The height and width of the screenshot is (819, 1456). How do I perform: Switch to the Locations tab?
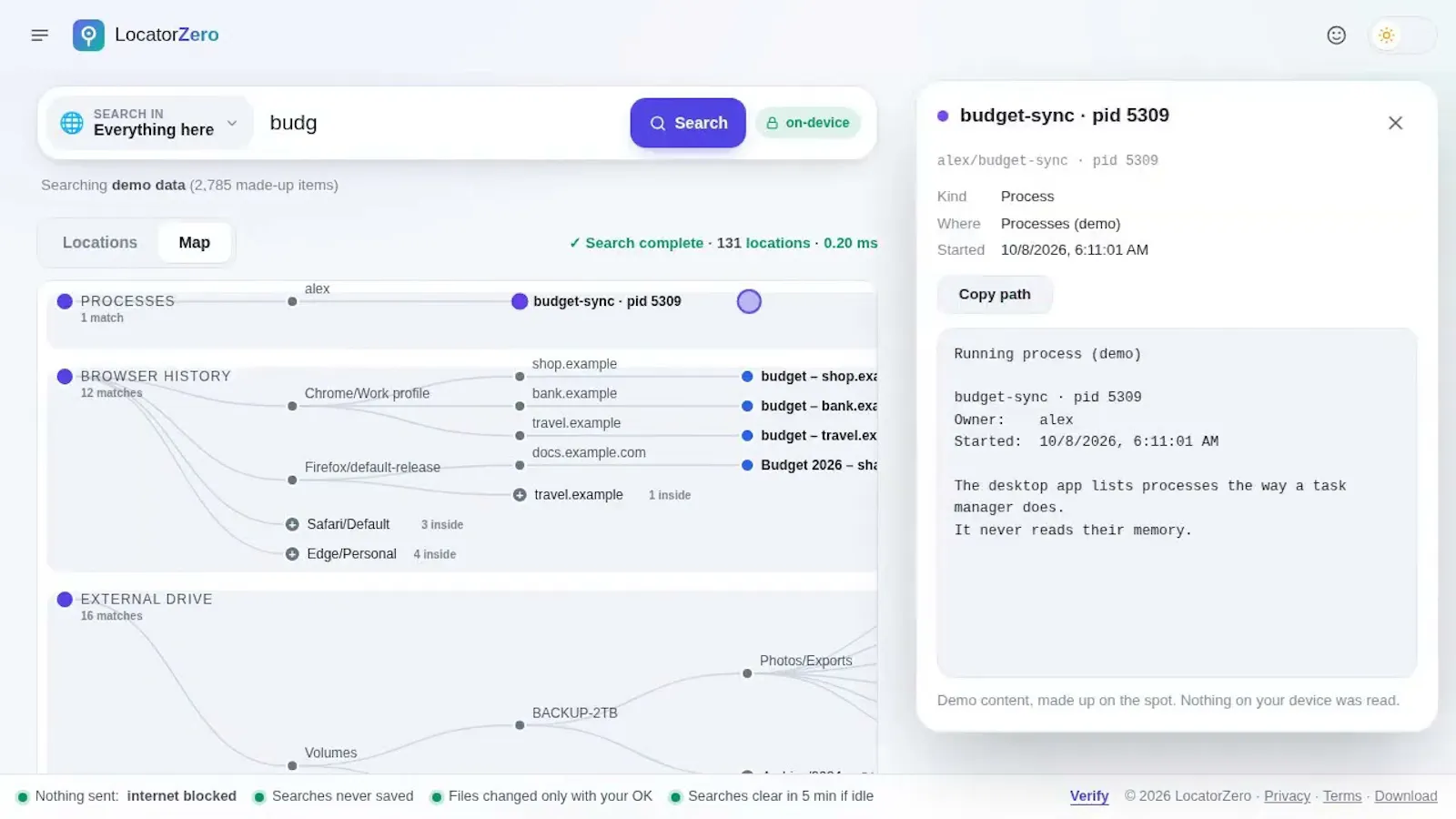100,243
